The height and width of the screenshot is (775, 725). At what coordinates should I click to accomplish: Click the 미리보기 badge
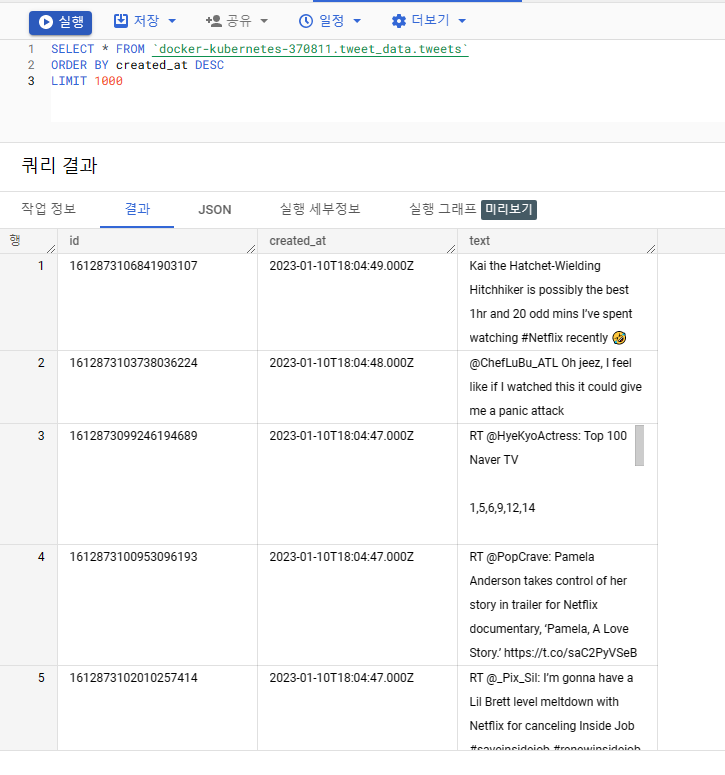(x=509, y=210)
